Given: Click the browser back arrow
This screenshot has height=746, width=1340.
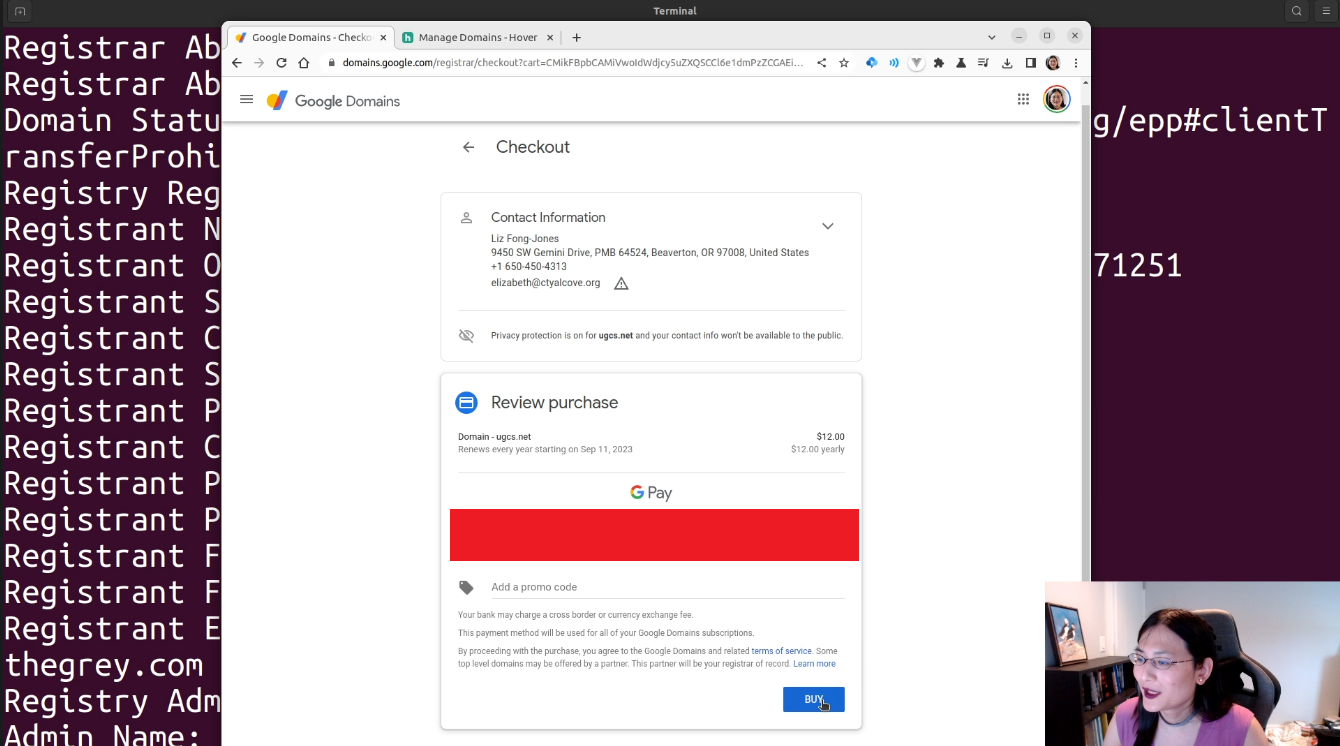Looking at the screenshot, I should pyautogui.click(x=237, y=62).
